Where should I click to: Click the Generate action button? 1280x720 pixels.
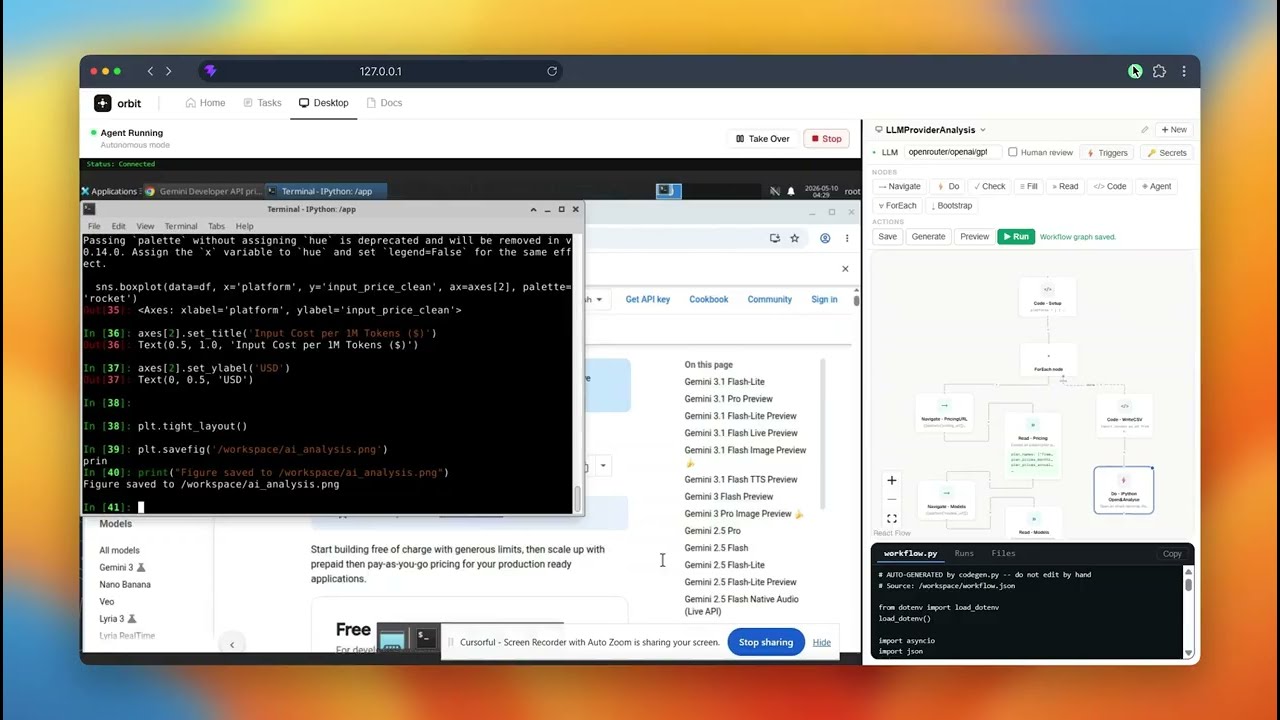(x=928, y=237)
